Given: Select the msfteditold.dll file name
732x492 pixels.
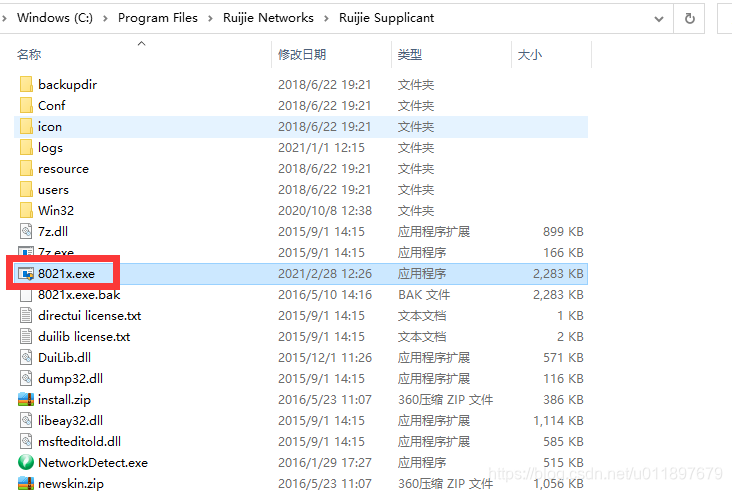Looking at the screenshot, I should click(x=79, y=442).
